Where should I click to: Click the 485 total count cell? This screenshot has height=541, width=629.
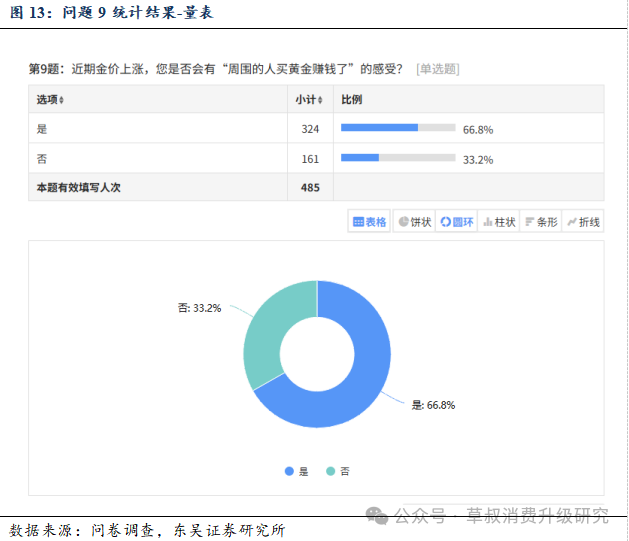point(310,187)
